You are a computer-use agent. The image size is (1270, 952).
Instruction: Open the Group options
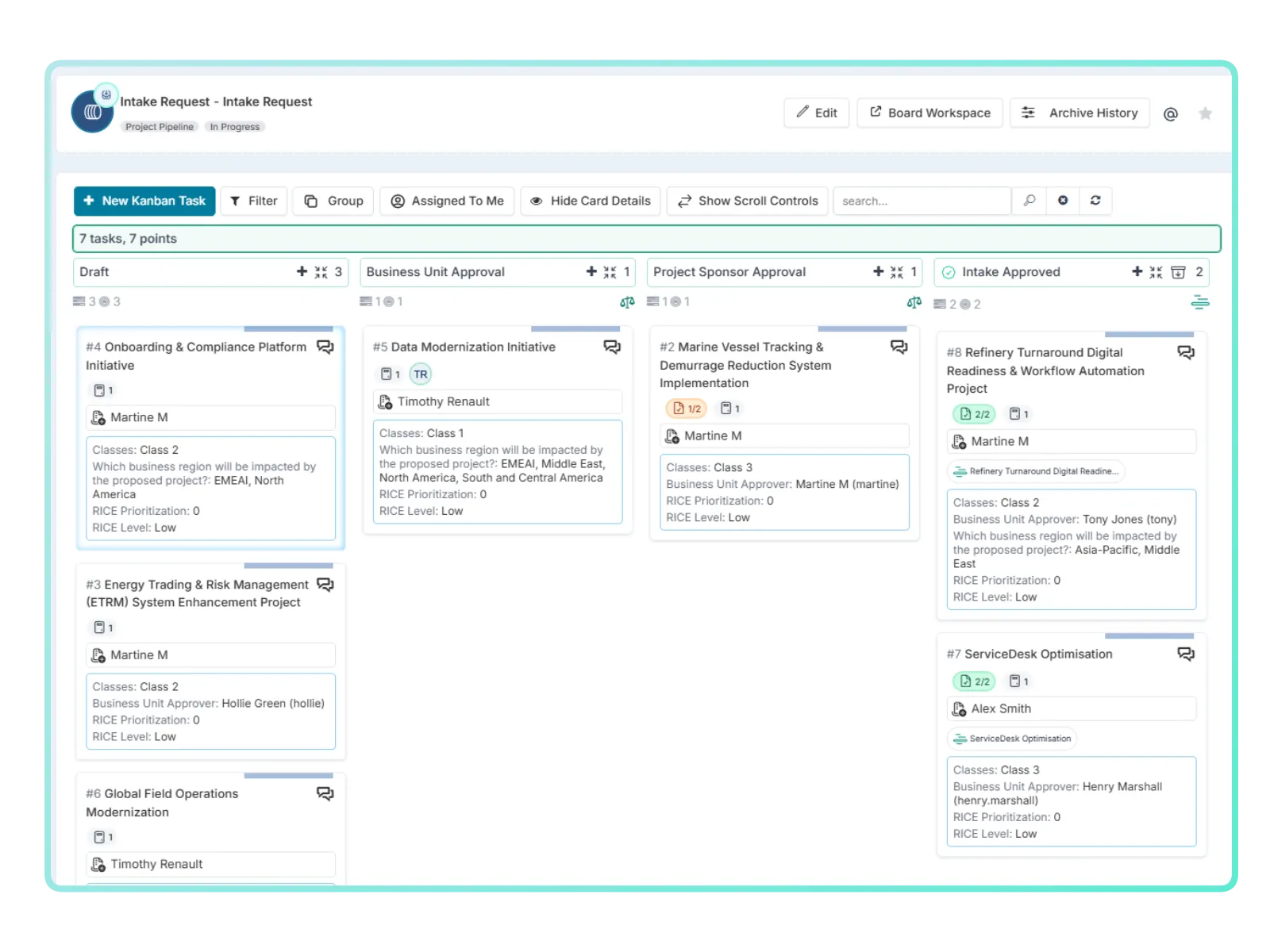(x=333, y=201)
